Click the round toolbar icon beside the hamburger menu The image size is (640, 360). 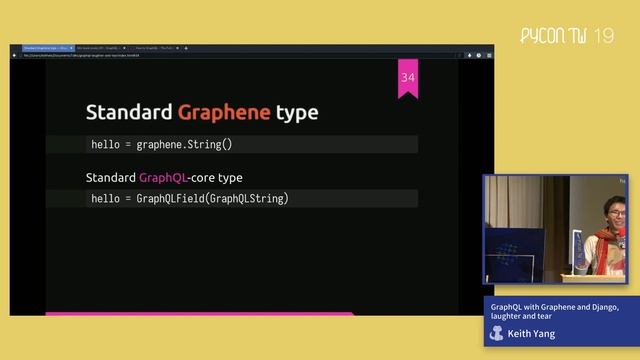coord(479,55)
